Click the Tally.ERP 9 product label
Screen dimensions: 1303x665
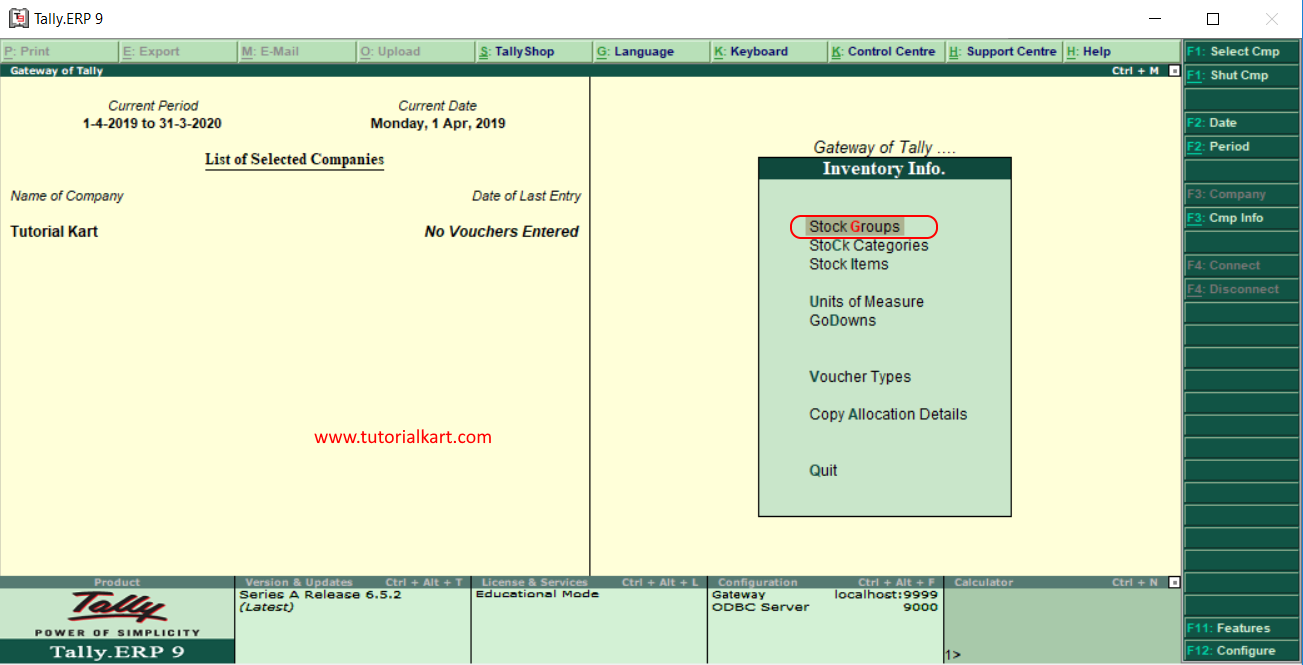point(117,652)
